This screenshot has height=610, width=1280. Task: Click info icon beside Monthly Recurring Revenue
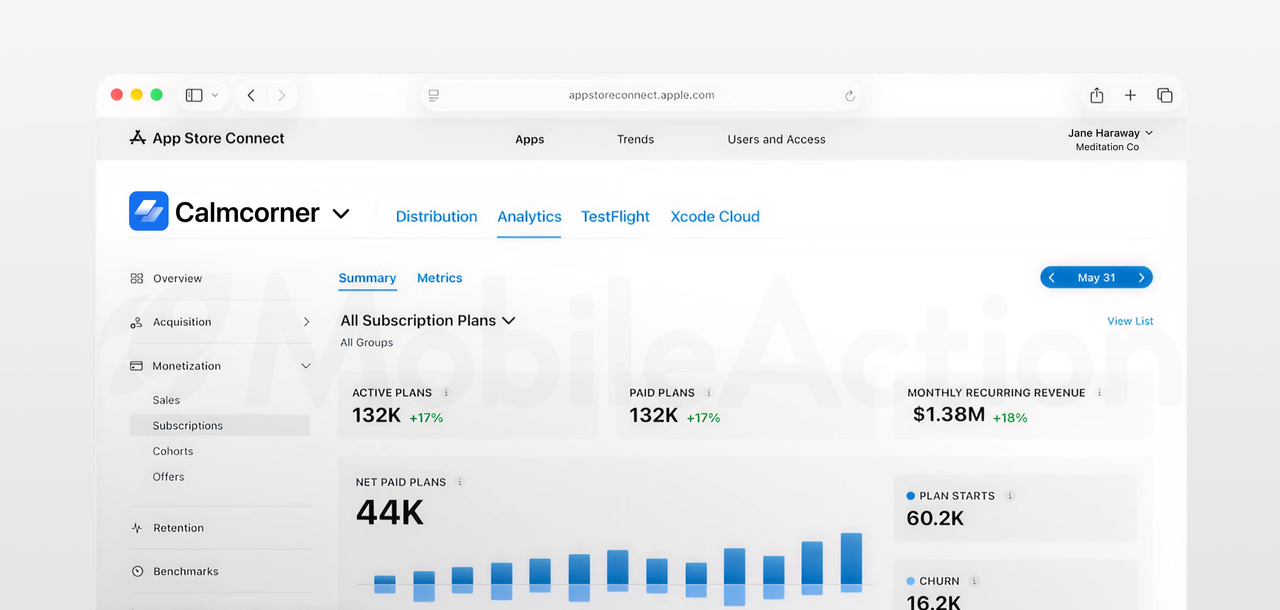click(1100, 393)
